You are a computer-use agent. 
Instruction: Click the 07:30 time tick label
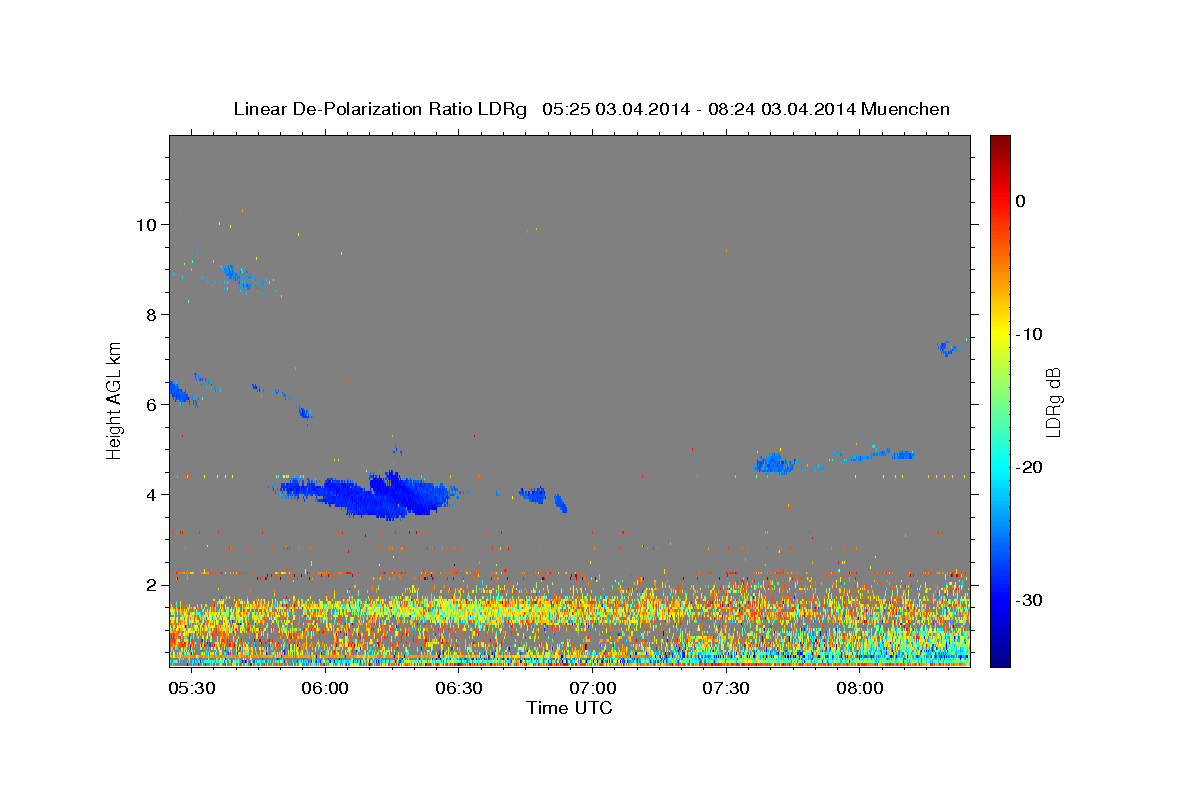[x=726, y=689]
